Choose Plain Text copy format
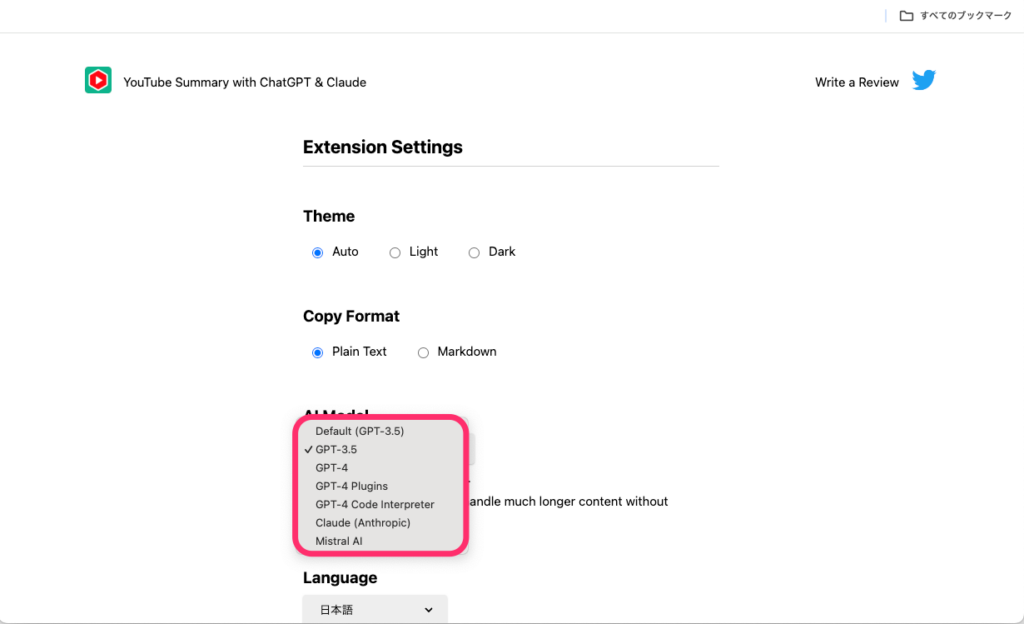Screen dimensions: 1024x624 317,352
